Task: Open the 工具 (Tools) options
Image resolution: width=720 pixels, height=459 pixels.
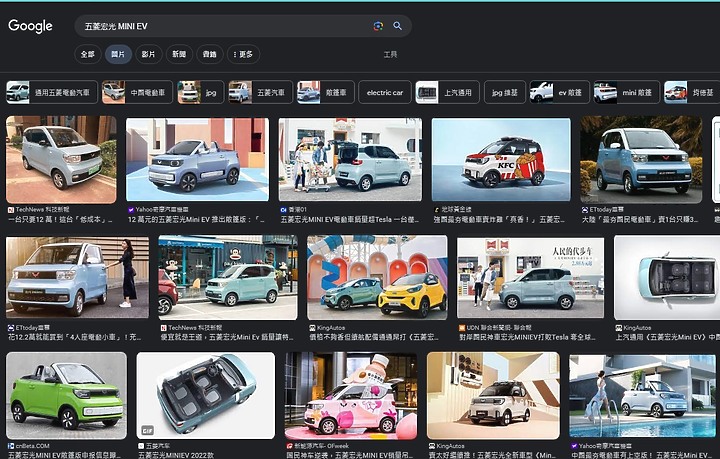Action: pos(390,54)
